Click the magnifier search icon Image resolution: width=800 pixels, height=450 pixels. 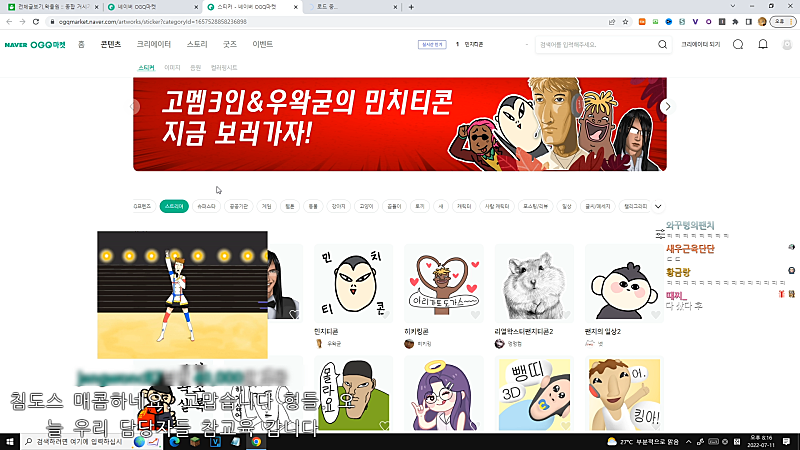[x=662, y=45]
